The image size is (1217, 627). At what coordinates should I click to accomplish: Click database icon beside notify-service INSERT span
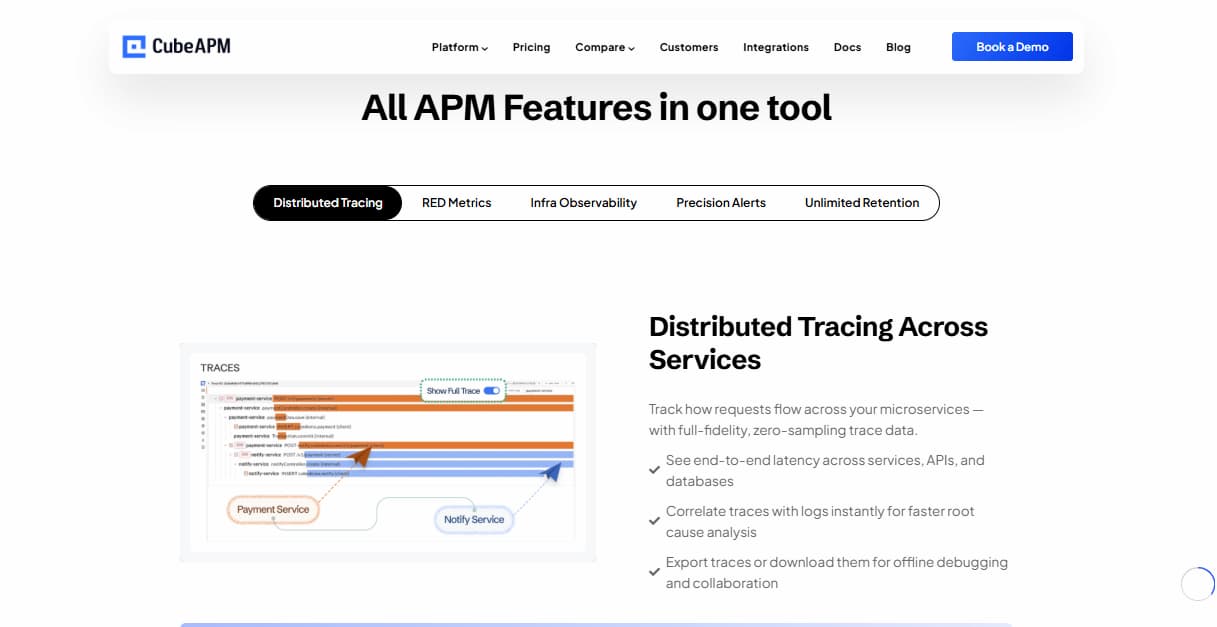click(x=245, y=474)
